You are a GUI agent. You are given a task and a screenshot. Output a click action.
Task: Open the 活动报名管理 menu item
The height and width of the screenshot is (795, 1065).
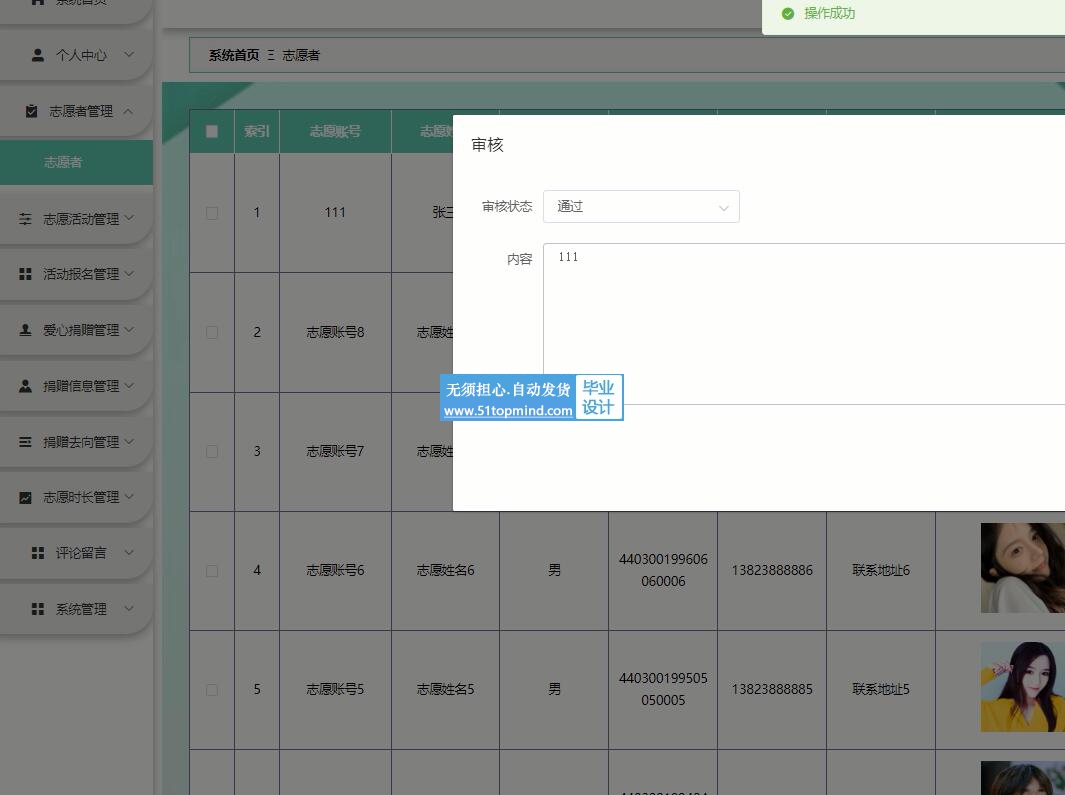pos(76,274)
